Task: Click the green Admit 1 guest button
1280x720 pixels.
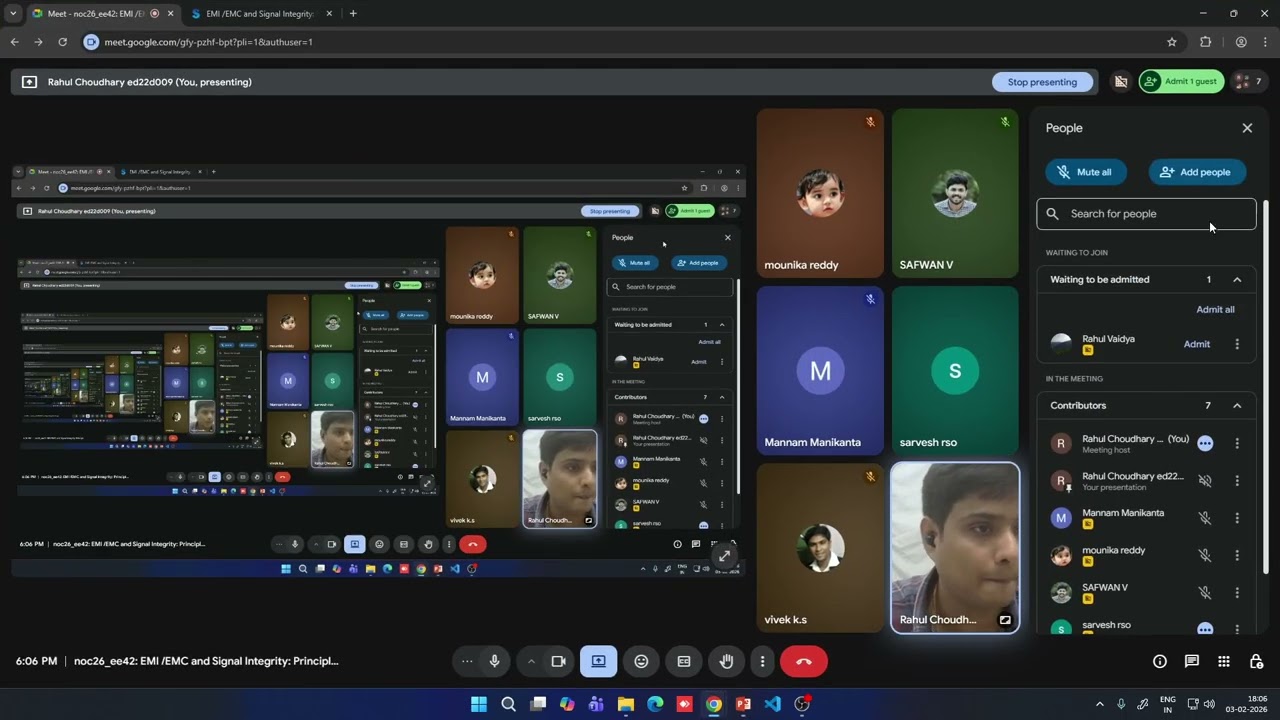Action: [1181, 82]
